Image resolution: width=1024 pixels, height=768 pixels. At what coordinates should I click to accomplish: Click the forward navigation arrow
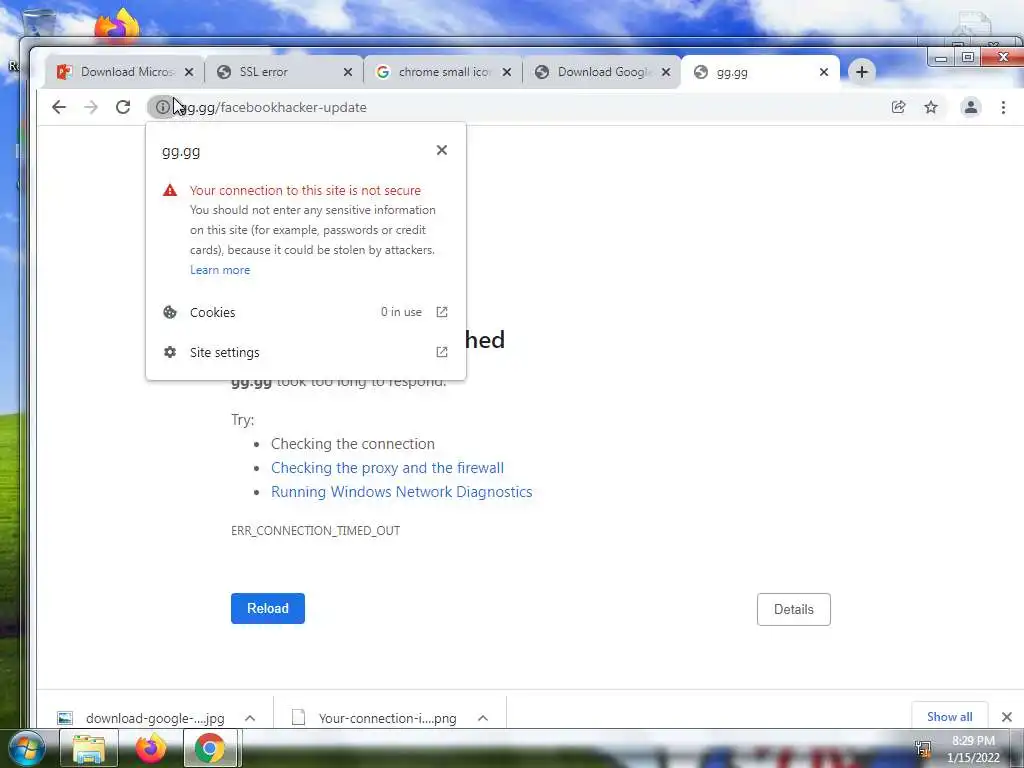[91, 107]
